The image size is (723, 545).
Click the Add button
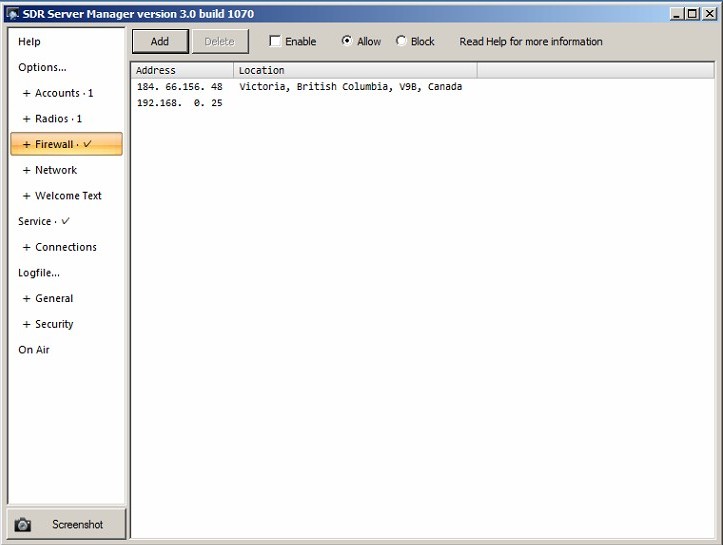pyautogui.click(x=160, y=41)
